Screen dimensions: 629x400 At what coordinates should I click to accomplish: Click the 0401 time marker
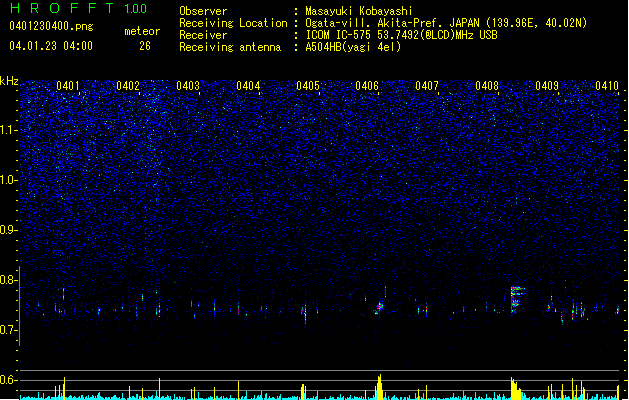(x=68, y=86)
